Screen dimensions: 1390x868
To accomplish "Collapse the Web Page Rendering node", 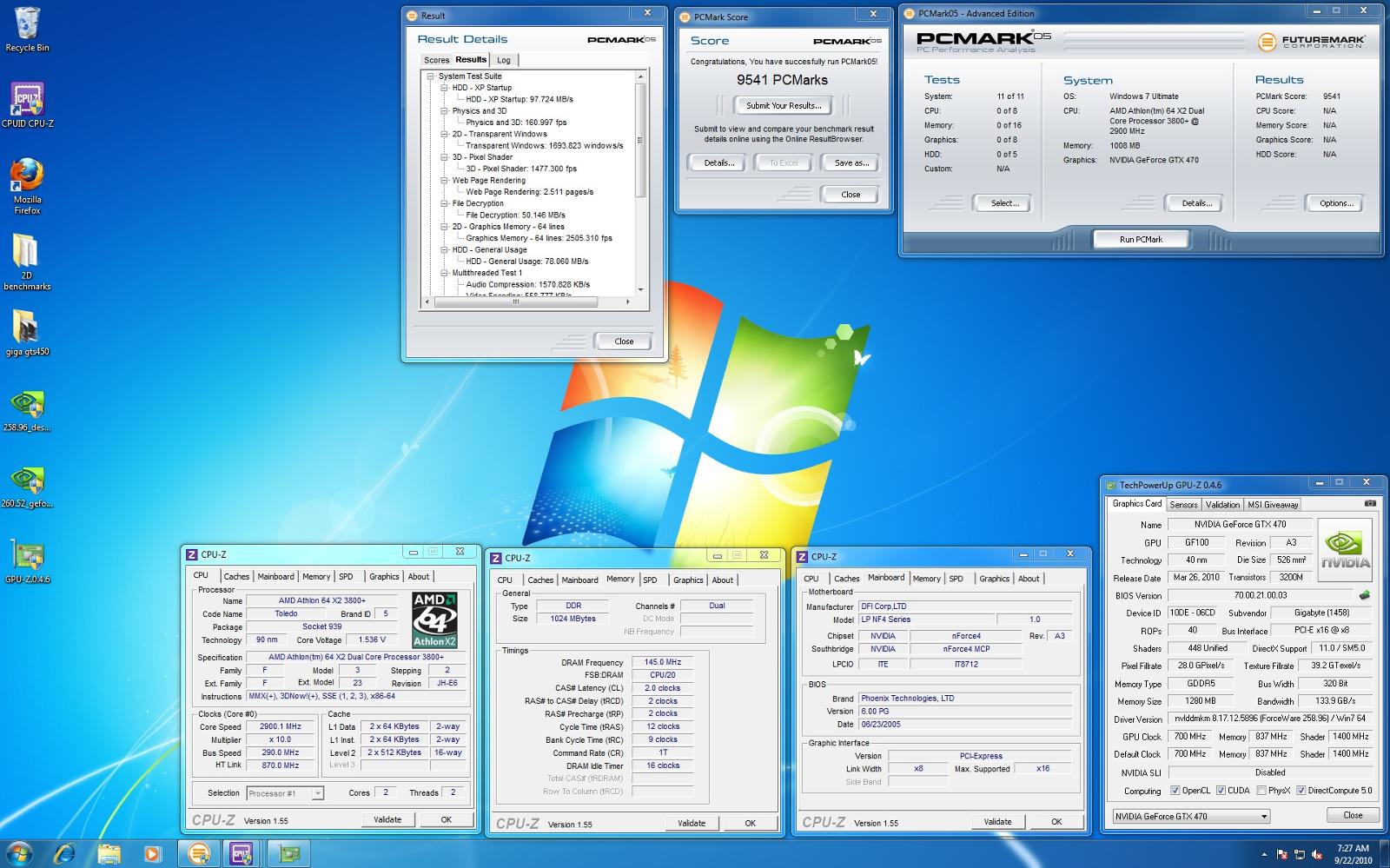I will [444, 181].
